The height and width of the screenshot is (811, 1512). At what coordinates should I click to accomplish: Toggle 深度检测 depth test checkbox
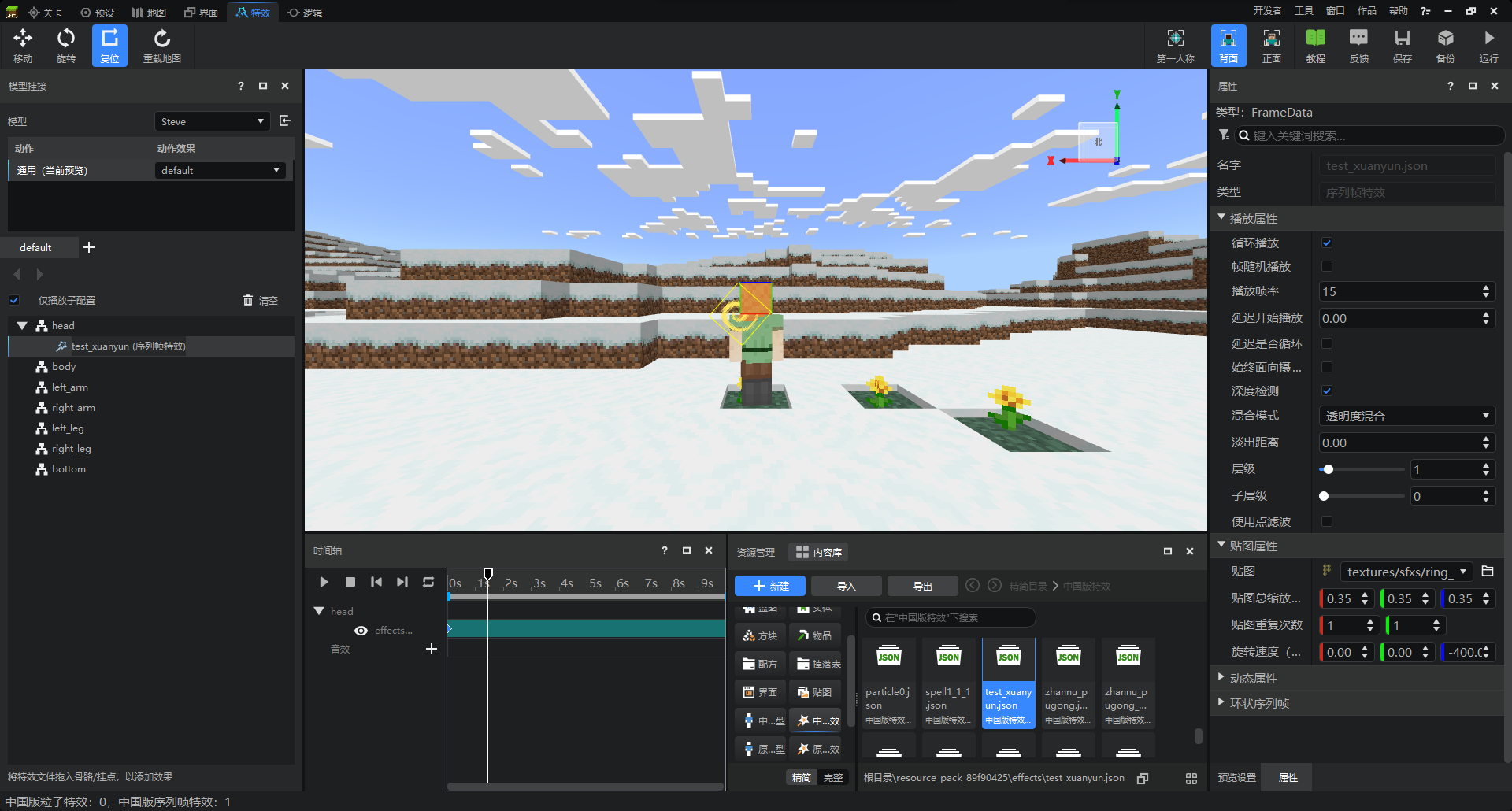(1327, 391)
